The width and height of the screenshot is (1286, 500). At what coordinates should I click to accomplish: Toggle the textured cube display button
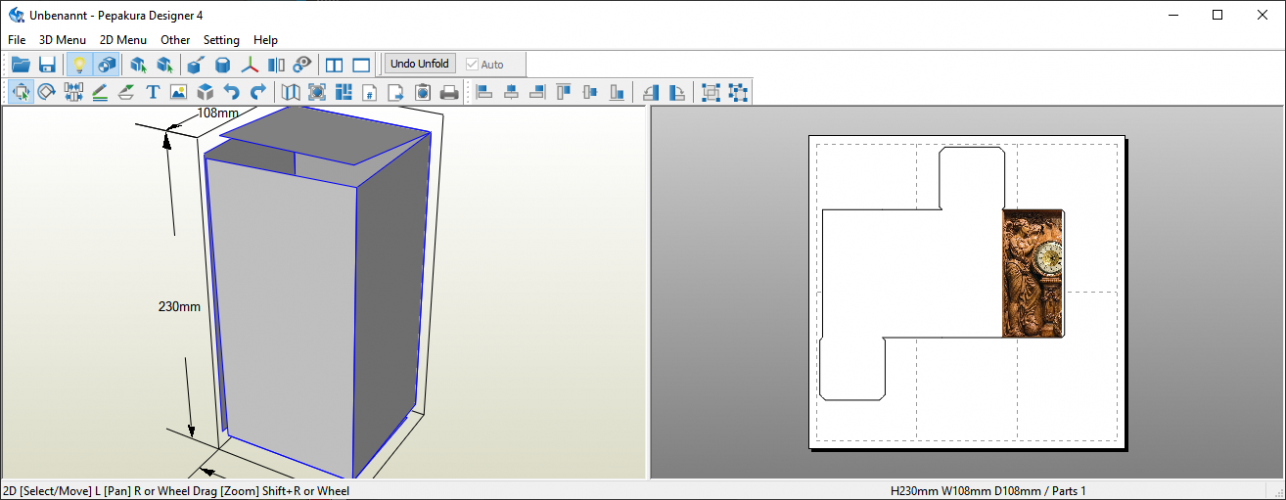pos(106,65)
